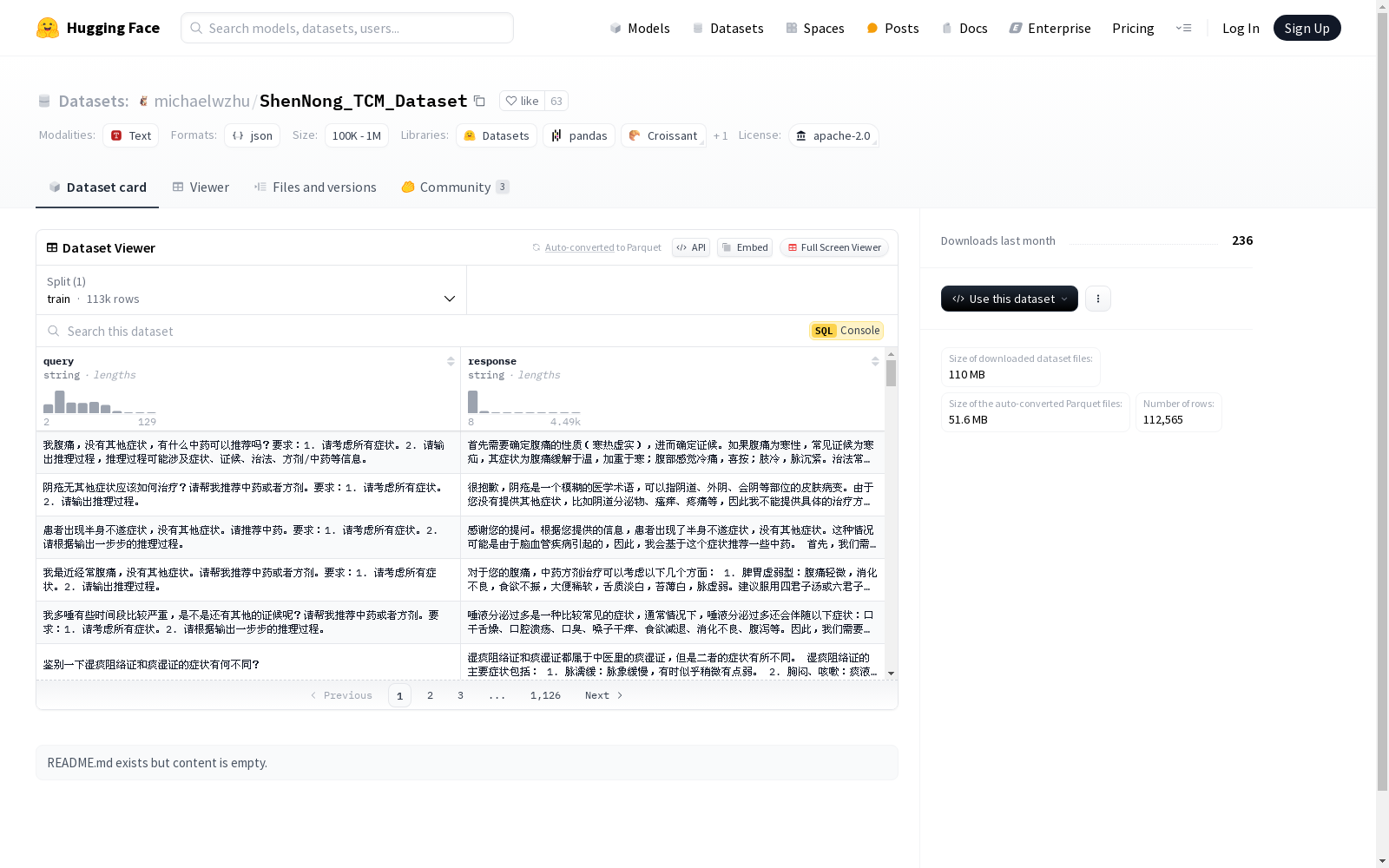The height and width of the screenshot is (868, 1389).
Task: Open Spaces in the top navigation
Action: pos(815,28)
